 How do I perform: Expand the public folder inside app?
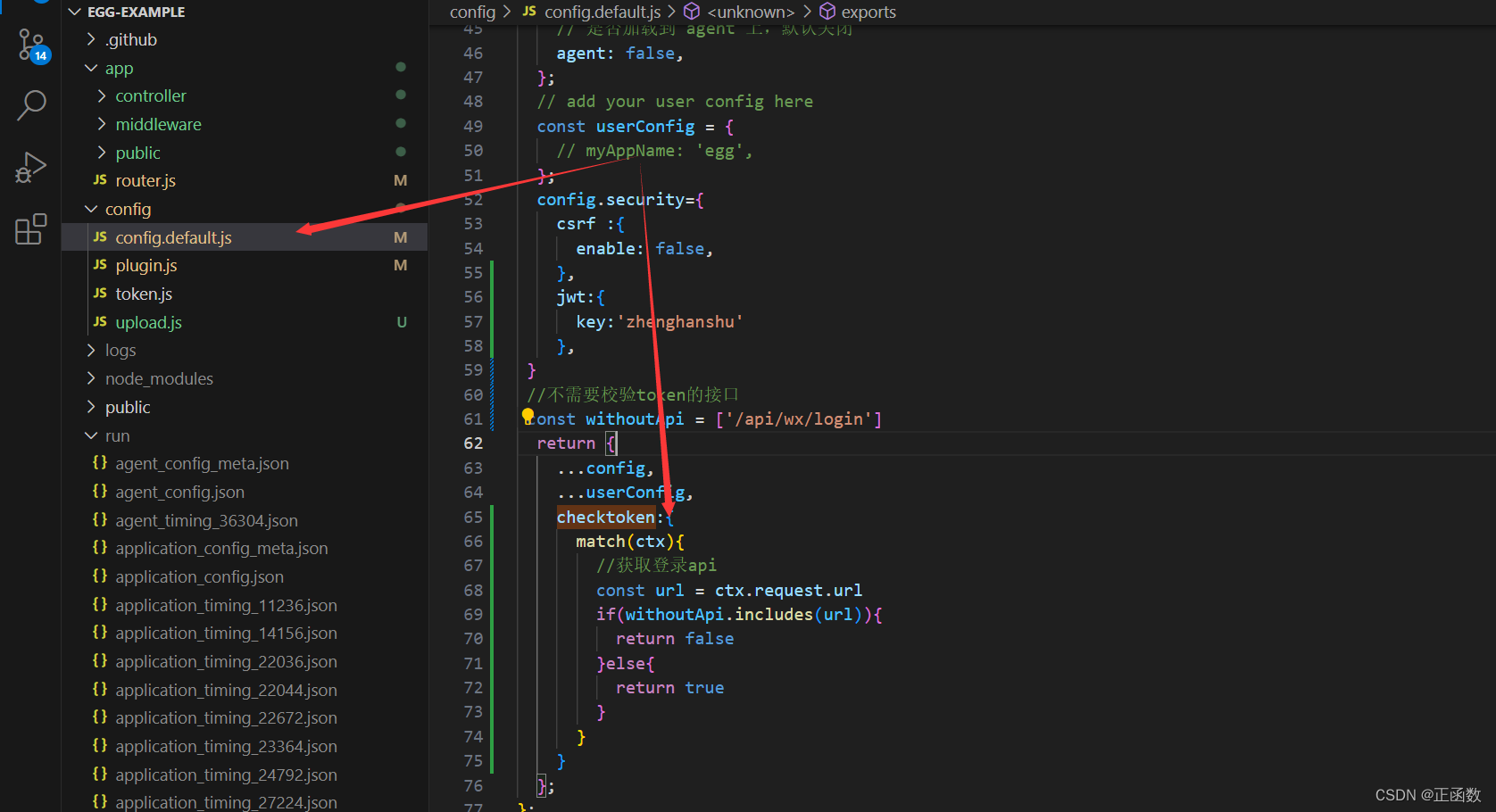[x=102, y=153]
